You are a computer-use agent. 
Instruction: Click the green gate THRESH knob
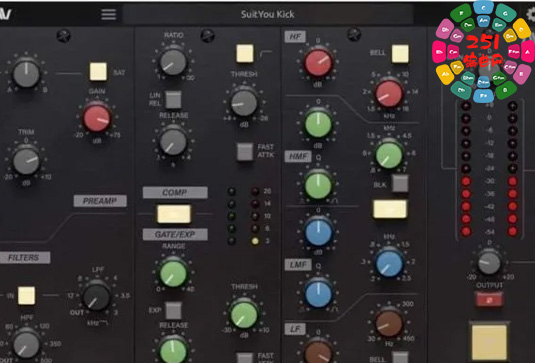pyautogui.click(x=244, y=315)
